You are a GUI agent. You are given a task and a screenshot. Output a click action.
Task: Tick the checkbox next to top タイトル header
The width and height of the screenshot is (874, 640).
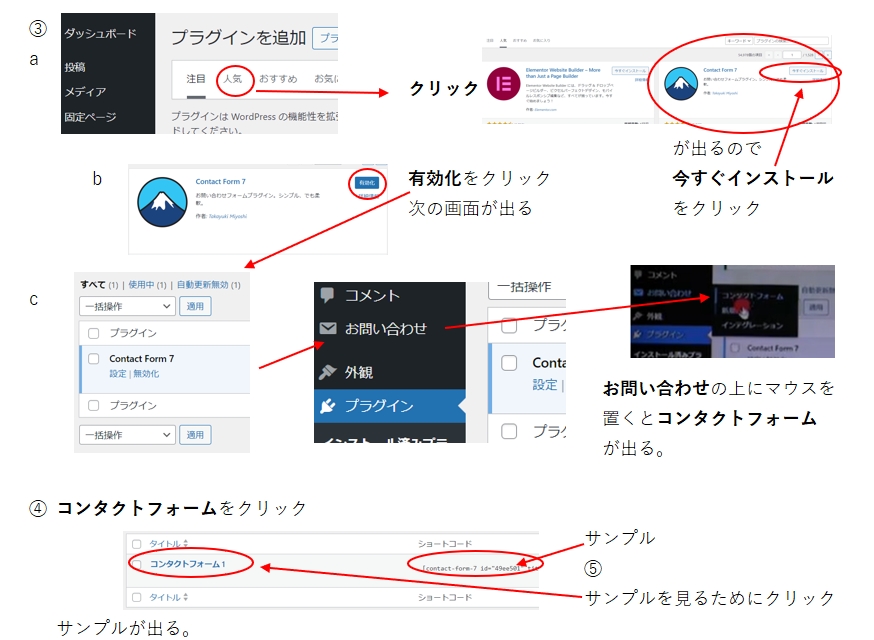click(x=137, y=543)
